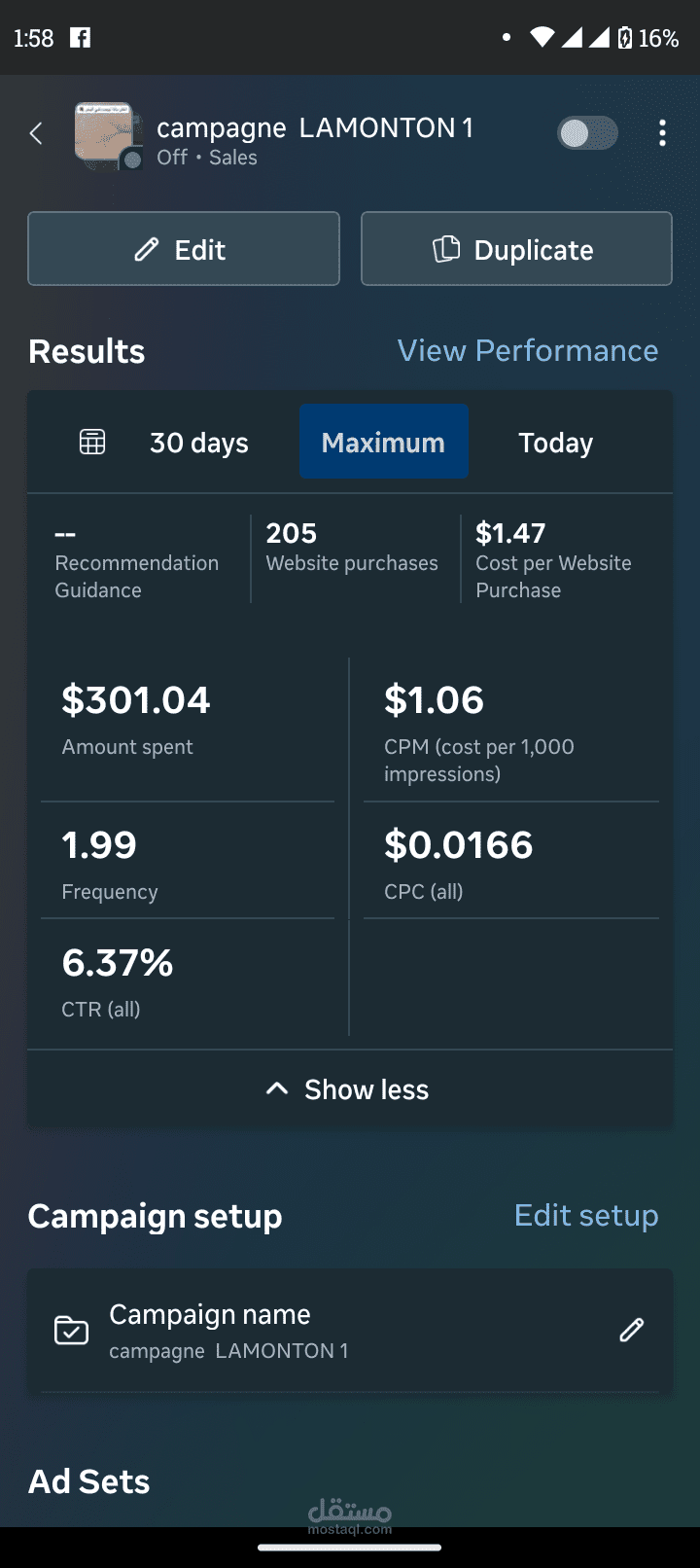Tap the pencil icon beside Campaign name

(632, 1330)
